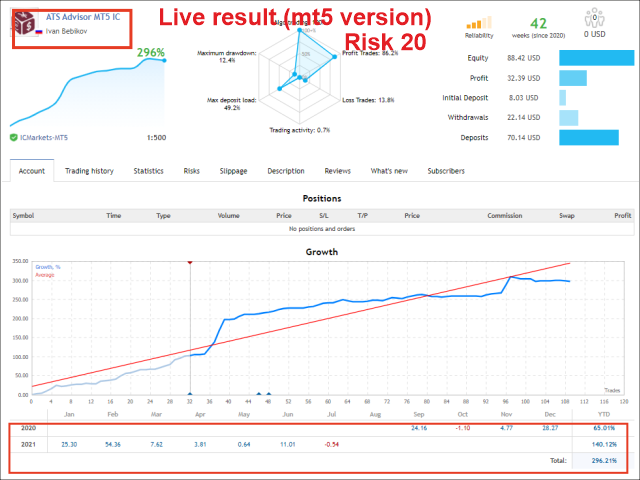Click the 2020 YTD value 65.01%
This screenshot has height=480, width=640.
tap(604, 428)
